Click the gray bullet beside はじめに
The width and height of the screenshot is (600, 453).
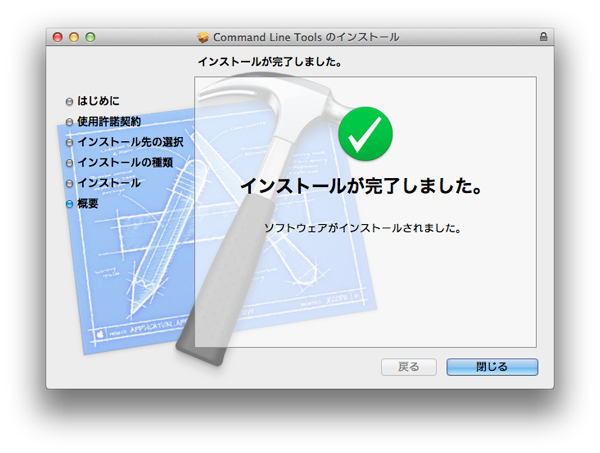(69, 101)
